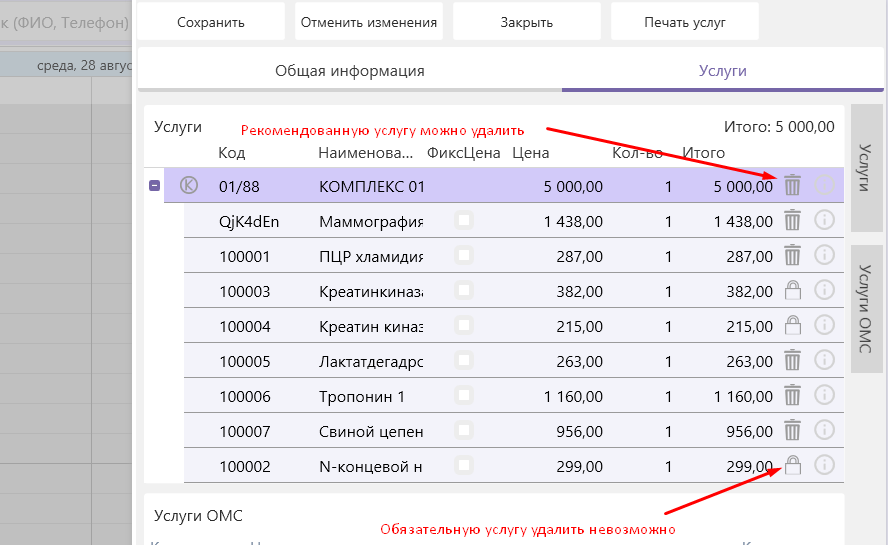Open info for КОМПЛЕКС 01 row

(825, 185)
